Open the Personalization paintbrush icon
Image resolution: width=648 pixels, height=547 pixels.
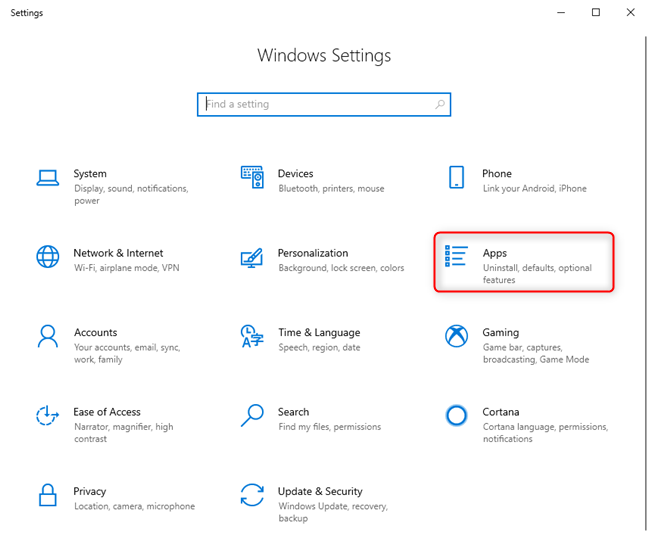[x=252, y=257]
